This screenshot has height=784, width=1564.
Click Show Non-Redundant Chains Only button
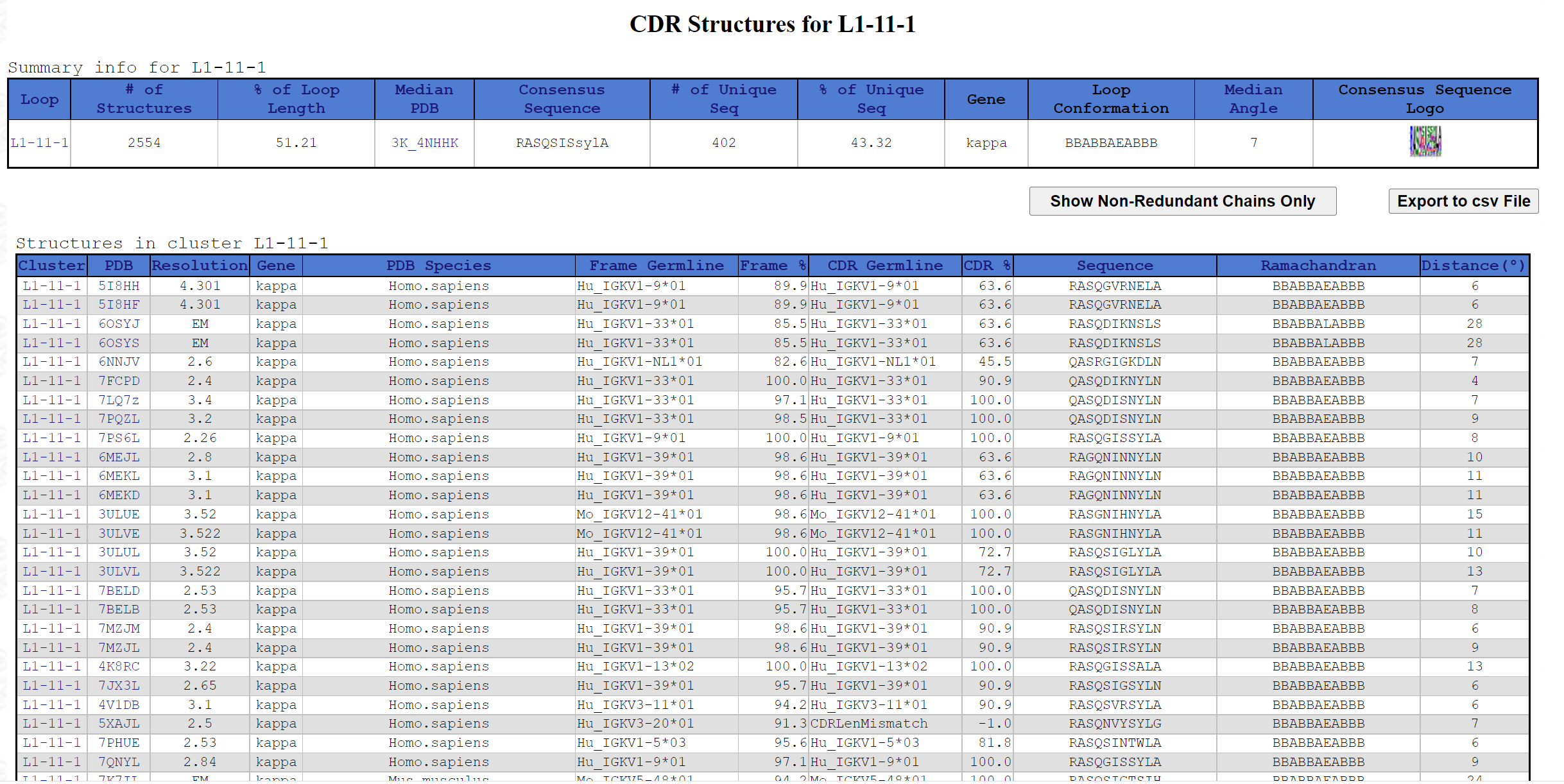1182,201
